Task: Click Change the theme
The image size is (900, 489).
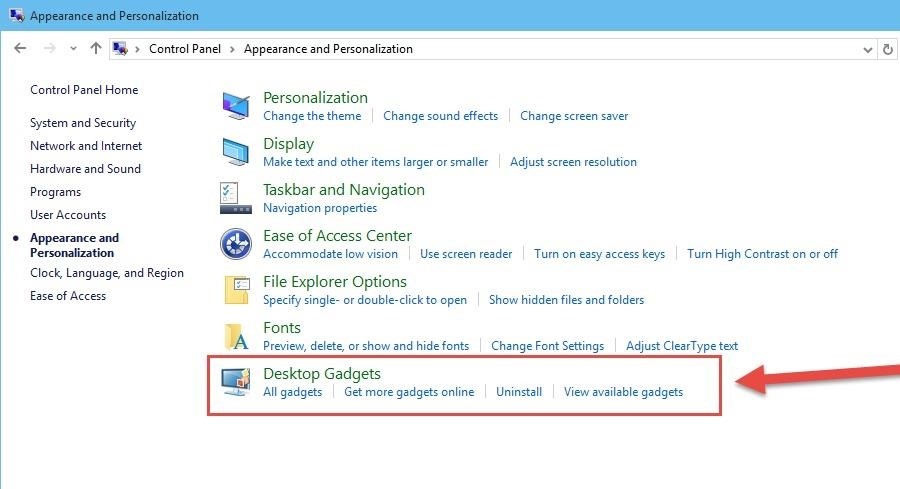Action: tap(312, 116)
